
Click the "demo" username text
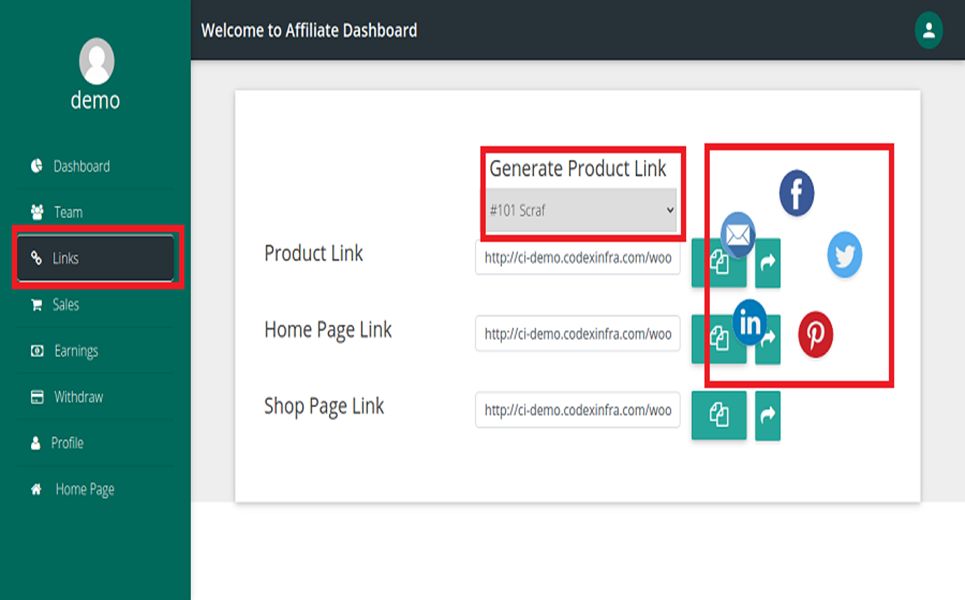click(x=95, y=100)
